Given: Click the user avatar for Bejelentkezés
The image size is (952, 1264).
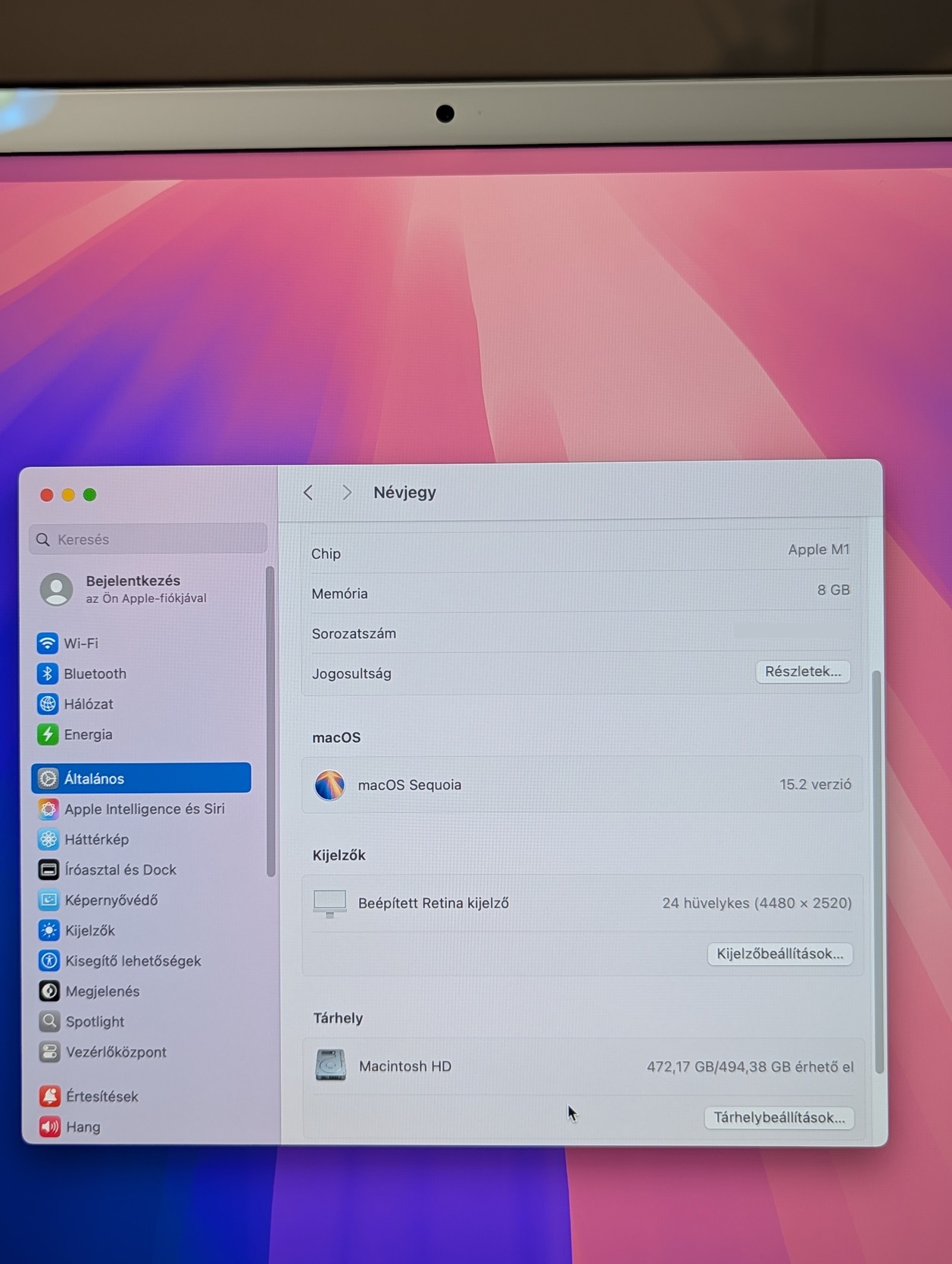Looking at the screenshot, I should [x=56, y=589].
